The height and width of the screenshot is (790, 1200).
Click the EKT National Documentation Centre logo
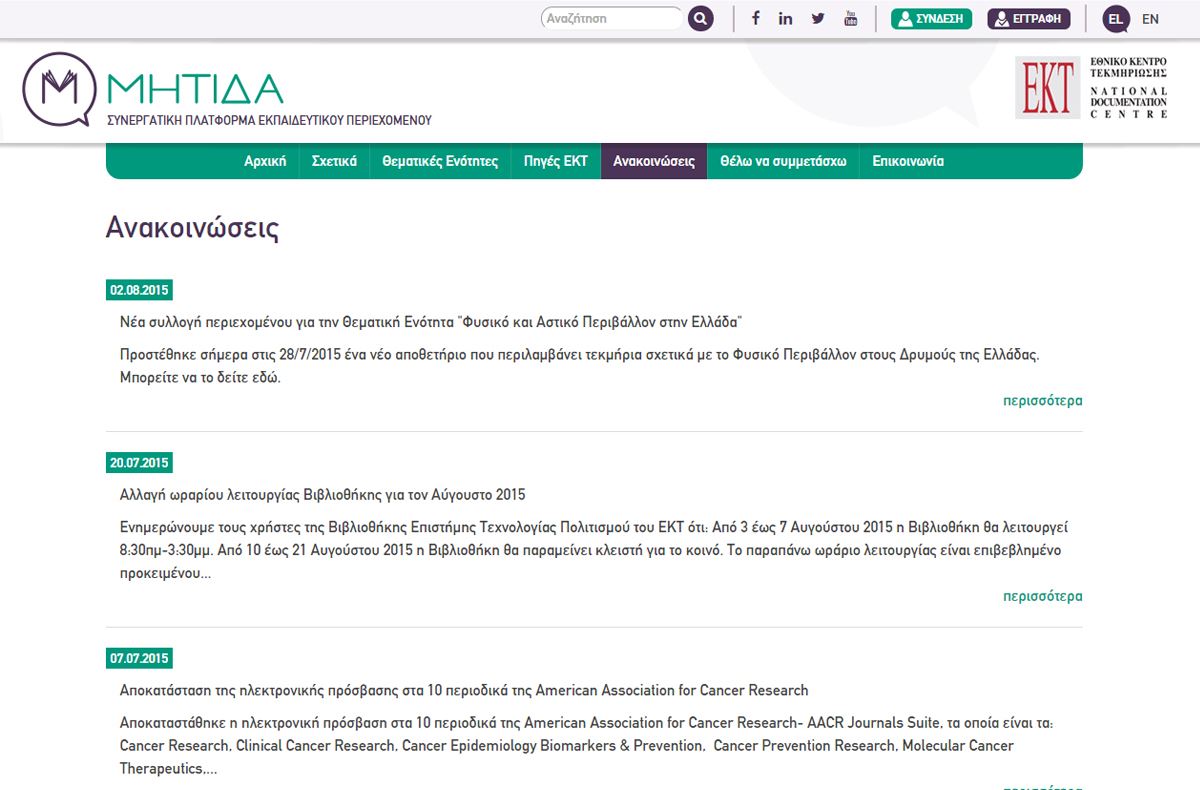coord(1092,88)
